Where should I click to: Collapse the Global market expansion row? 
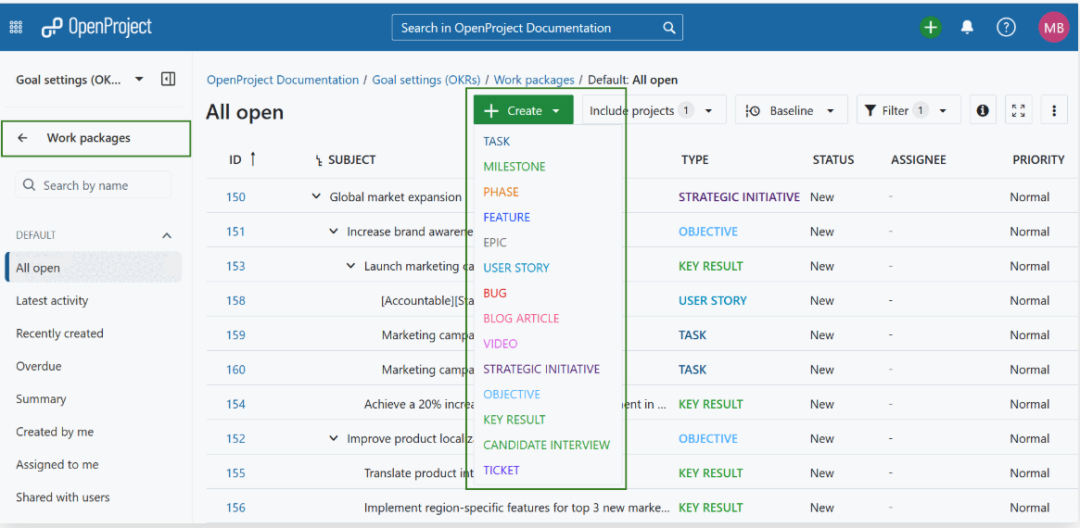pyautogui.click(x=316, y=197)
